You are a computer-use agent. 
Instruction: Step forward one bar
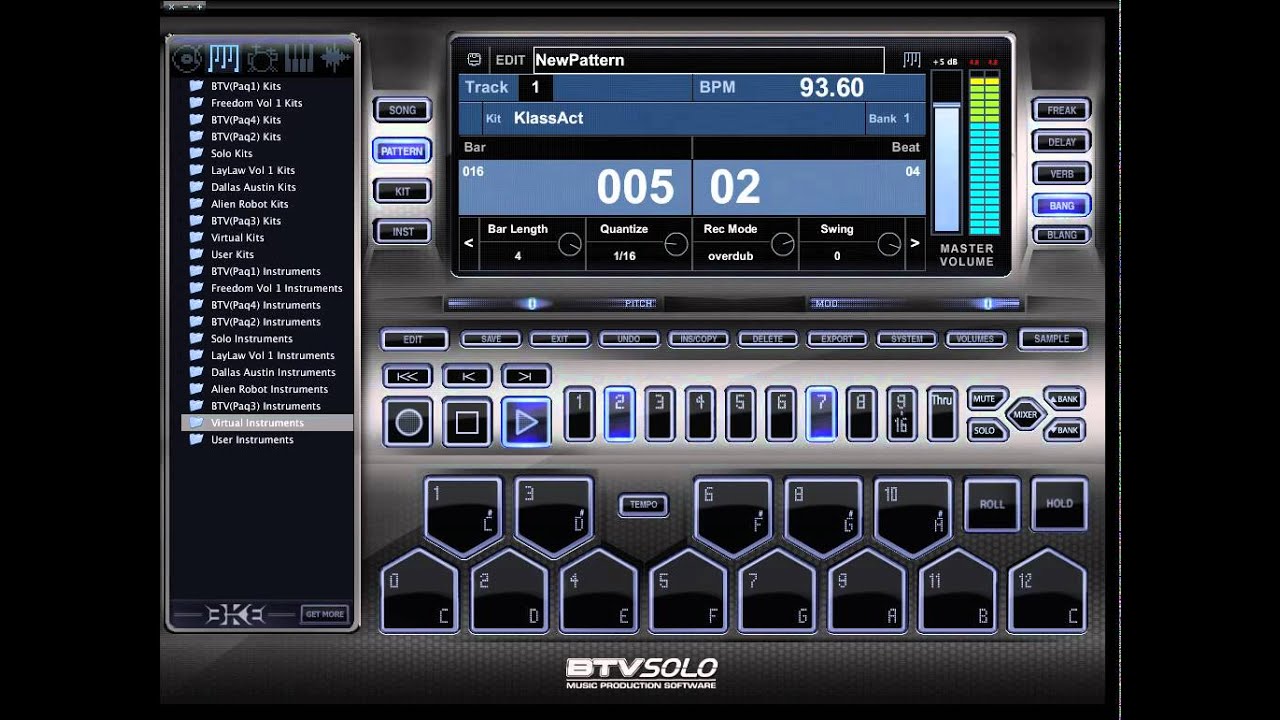[x=526, y=376]
